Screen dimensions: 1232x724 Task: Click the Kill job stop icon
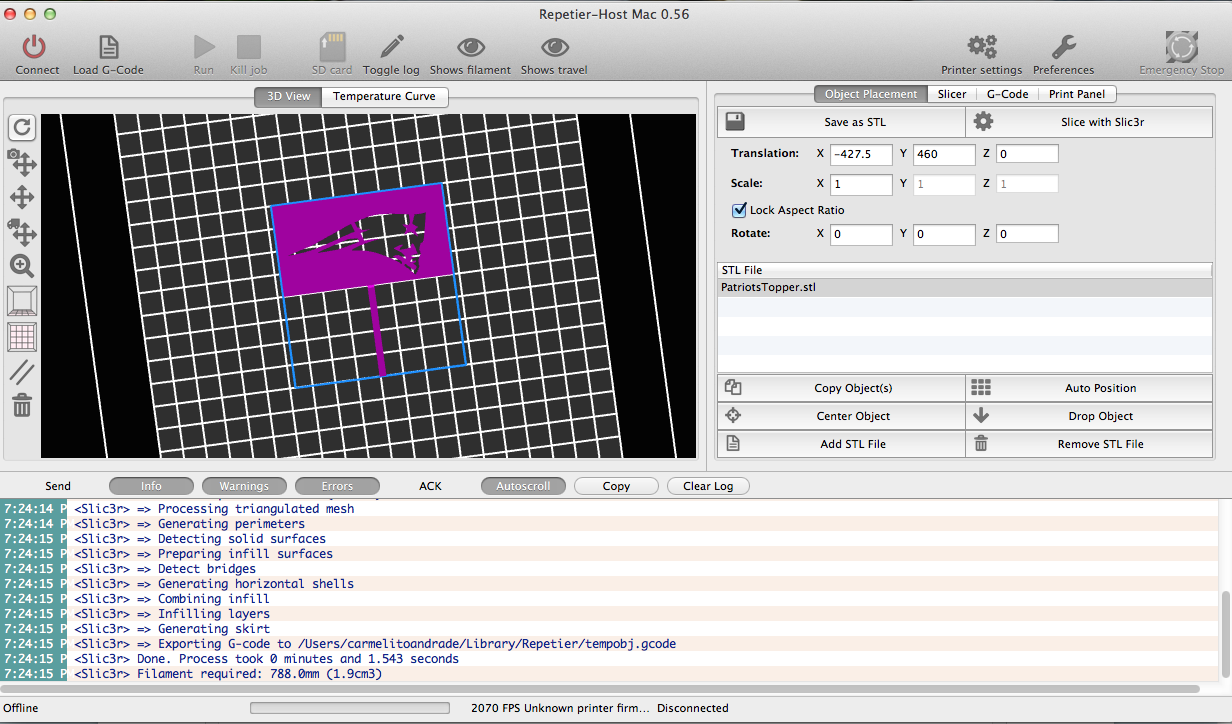[248, 47]
